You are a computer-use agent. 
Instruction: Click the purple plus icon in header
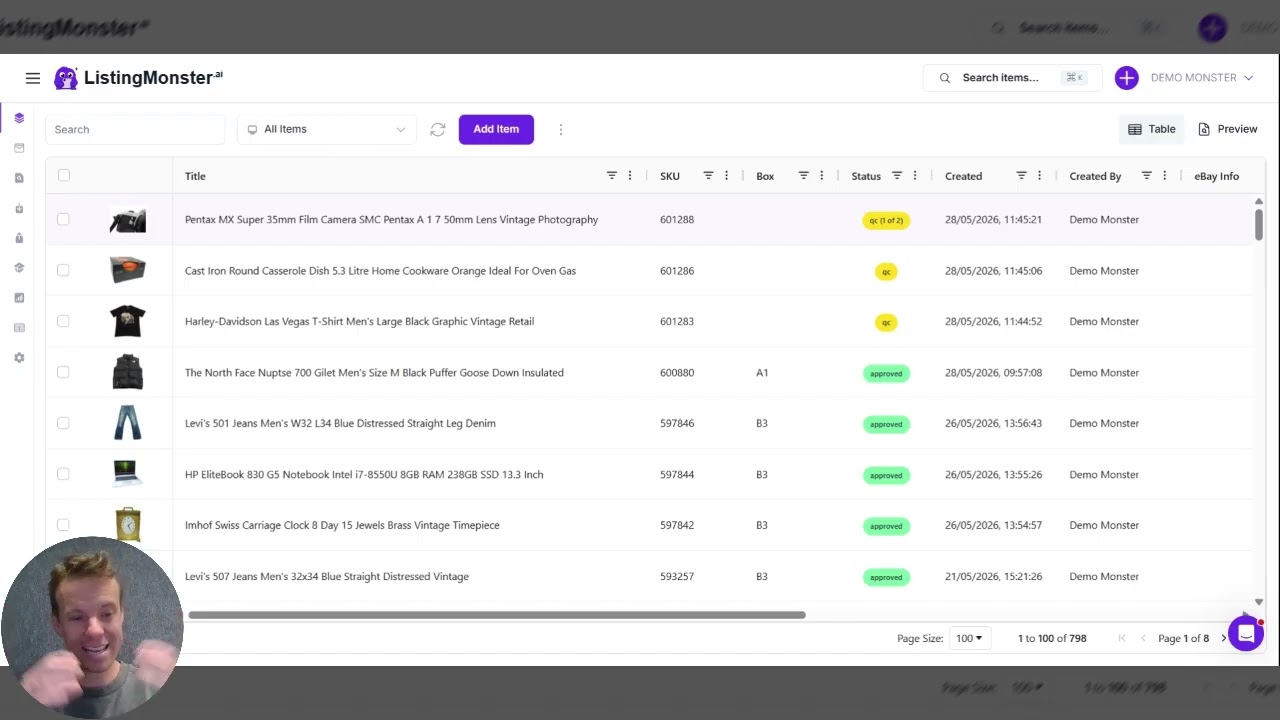point(1127,78)
